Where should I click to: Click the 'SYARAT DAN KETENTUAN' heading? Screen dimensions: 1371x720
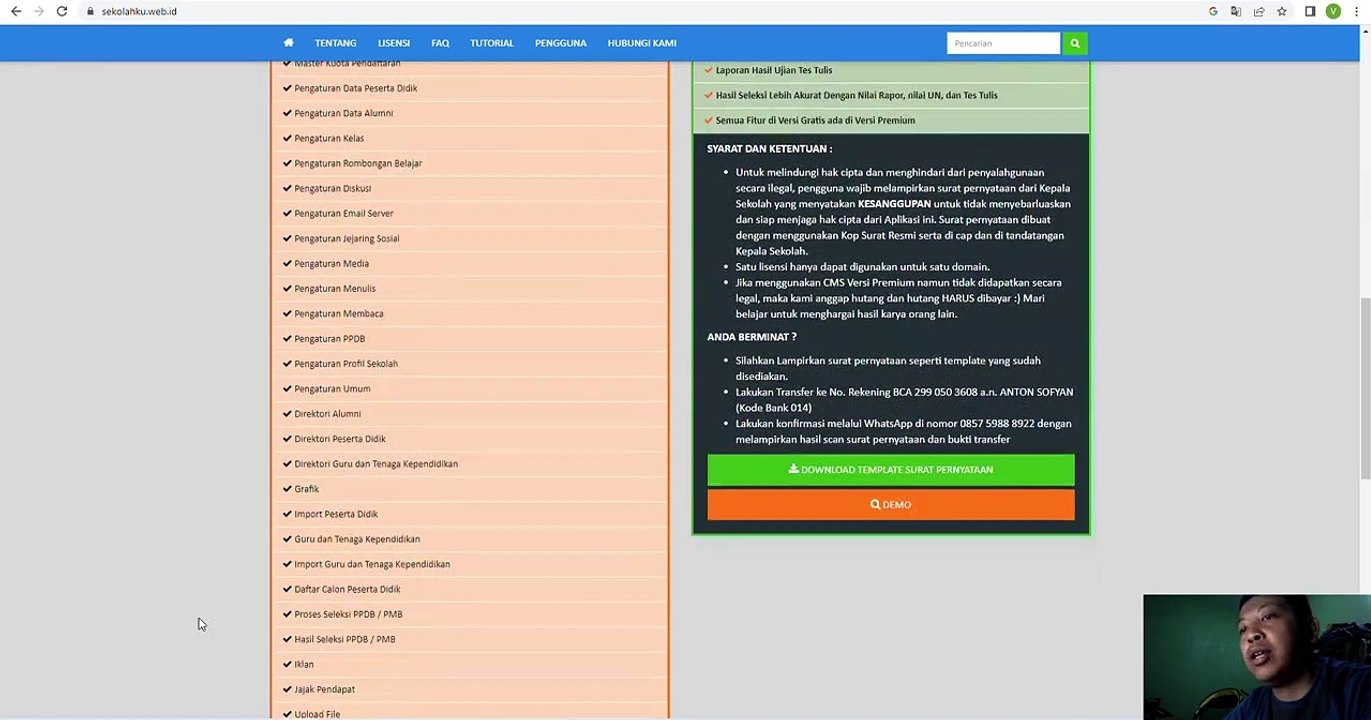pyautogui.click(x=770, y=149)
